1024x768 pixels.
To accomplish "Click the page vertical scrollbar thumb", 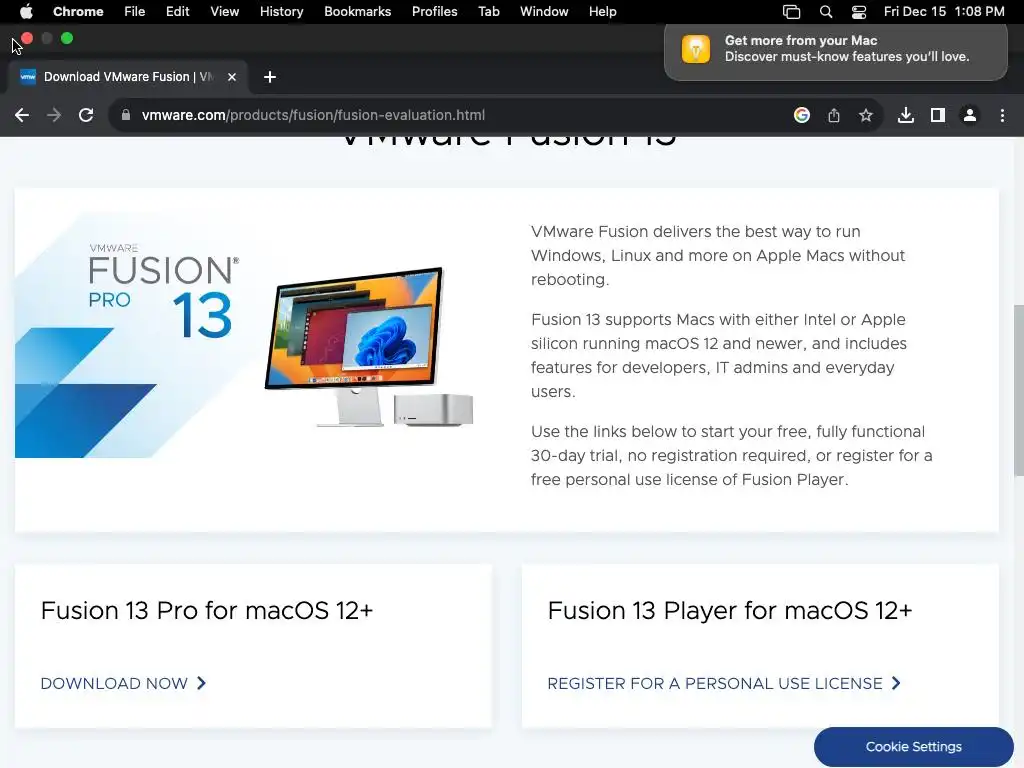I will (x=1018, y=391).
